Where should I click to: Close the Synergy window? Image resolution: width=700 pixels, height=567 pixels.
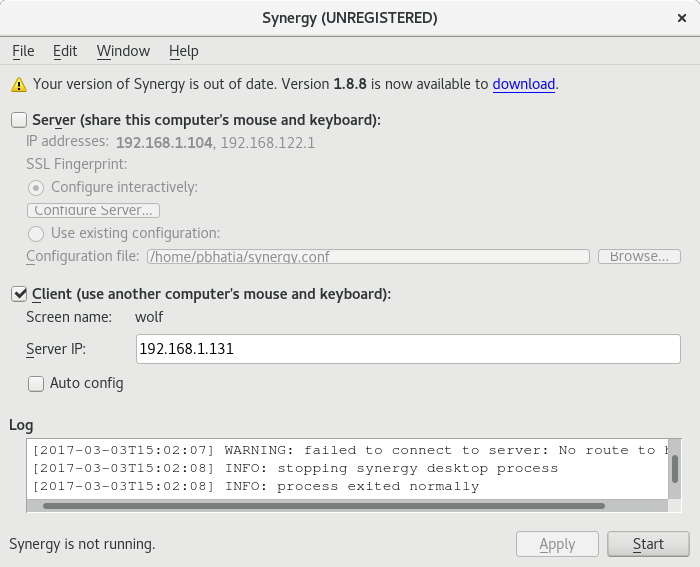tap(682, 18)
